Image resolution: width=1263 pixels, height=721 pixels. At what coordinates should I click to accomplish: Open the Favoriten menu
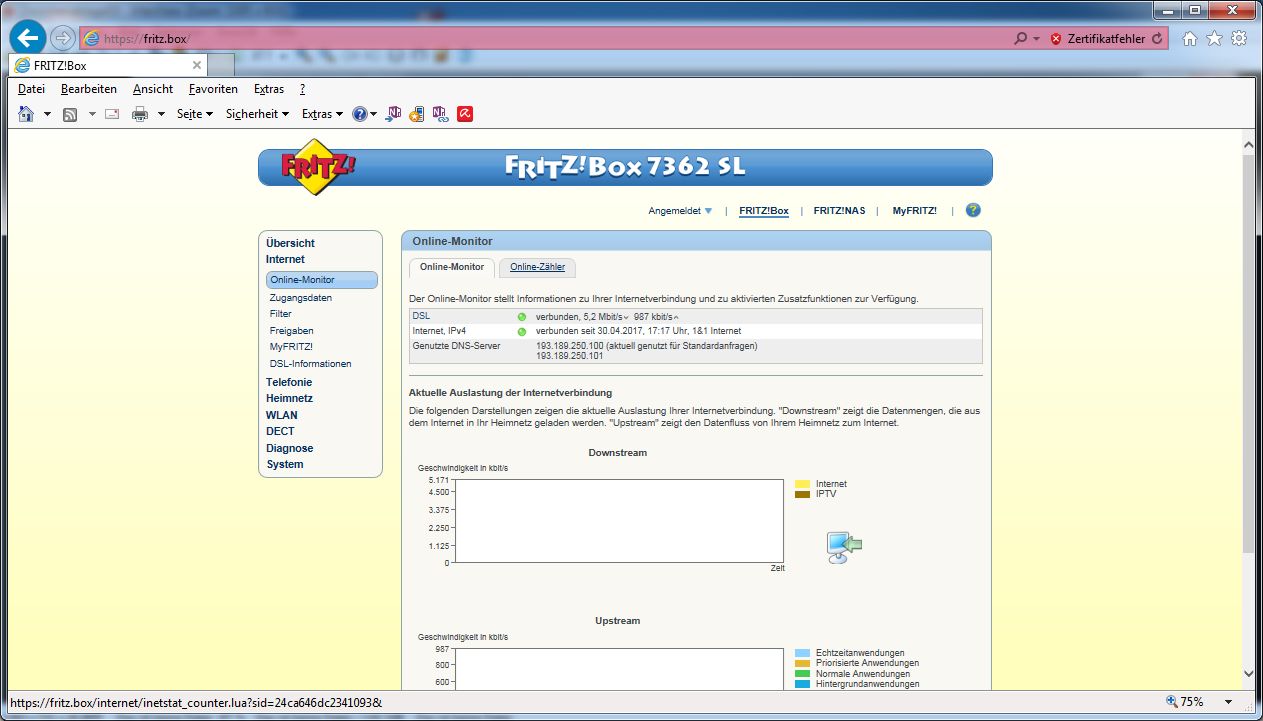coord(213,89)
